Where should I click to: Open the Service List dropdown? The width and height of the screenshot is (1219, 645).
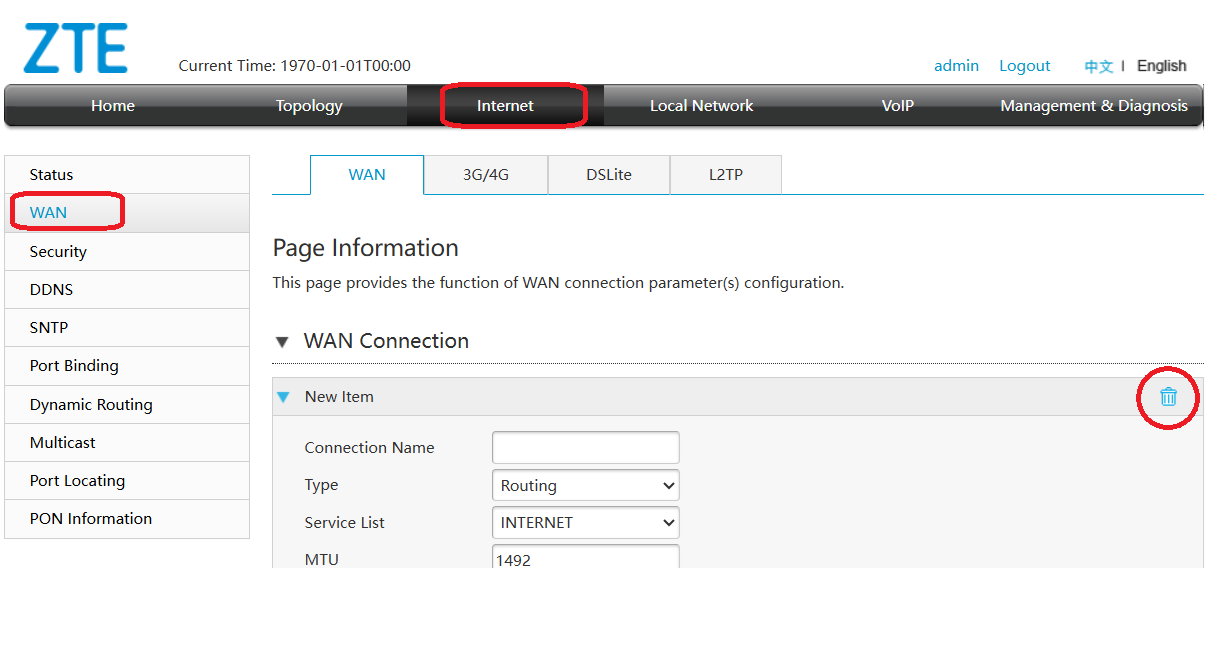click(585, 522)
